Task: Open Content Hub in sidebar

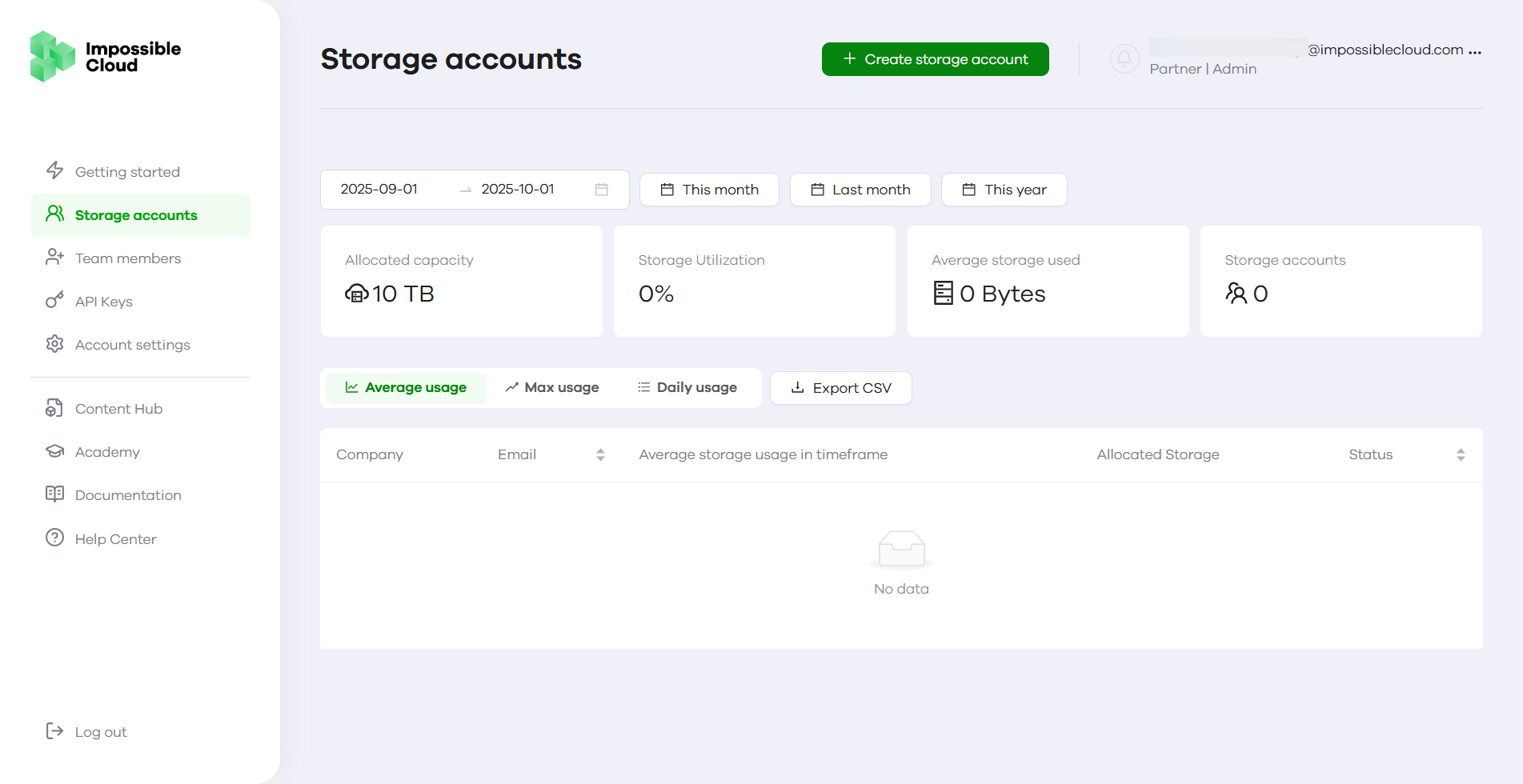Action: [118, 409]
